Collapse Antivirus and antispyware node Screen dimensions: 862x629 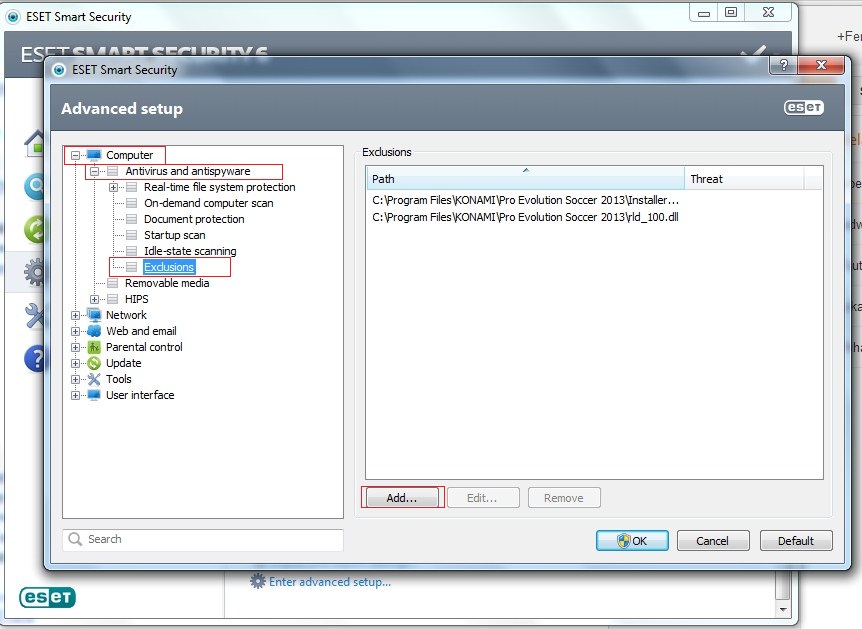click(x=94, y=171)
